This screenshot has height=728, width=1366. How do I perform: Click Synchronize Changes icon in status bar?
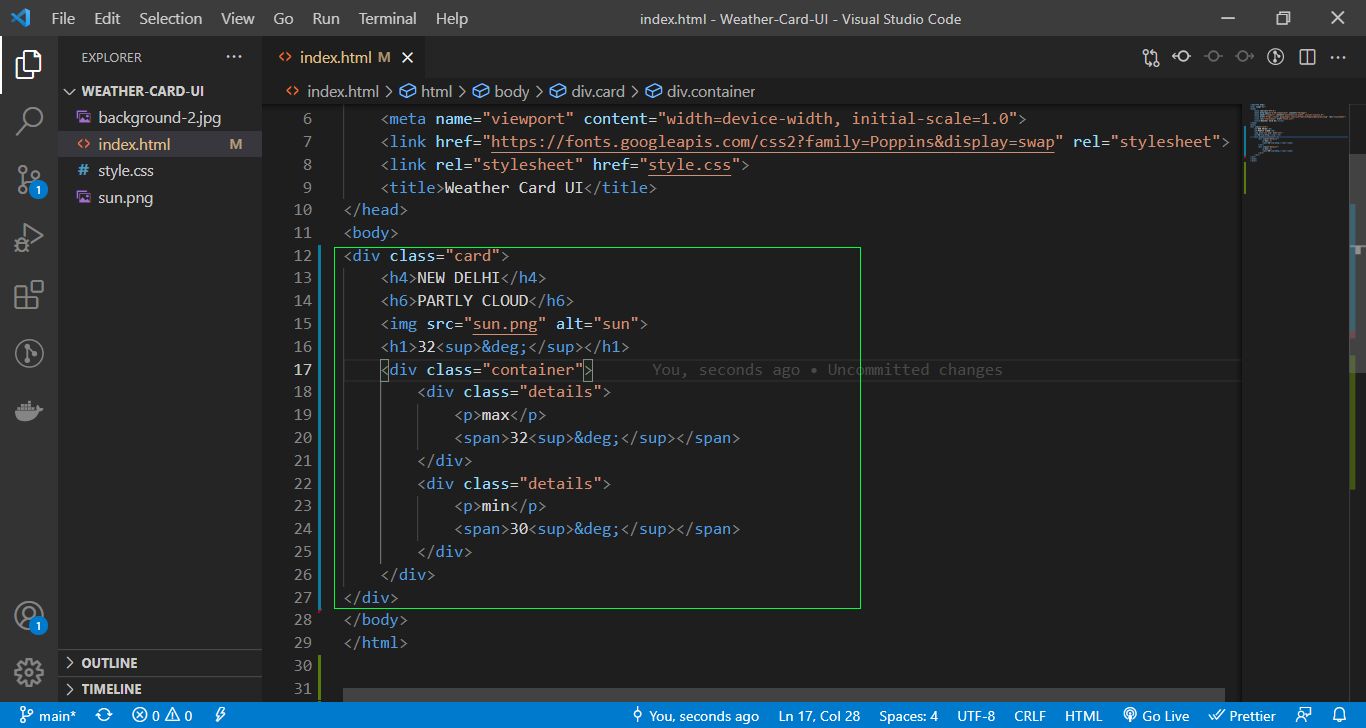103,716
